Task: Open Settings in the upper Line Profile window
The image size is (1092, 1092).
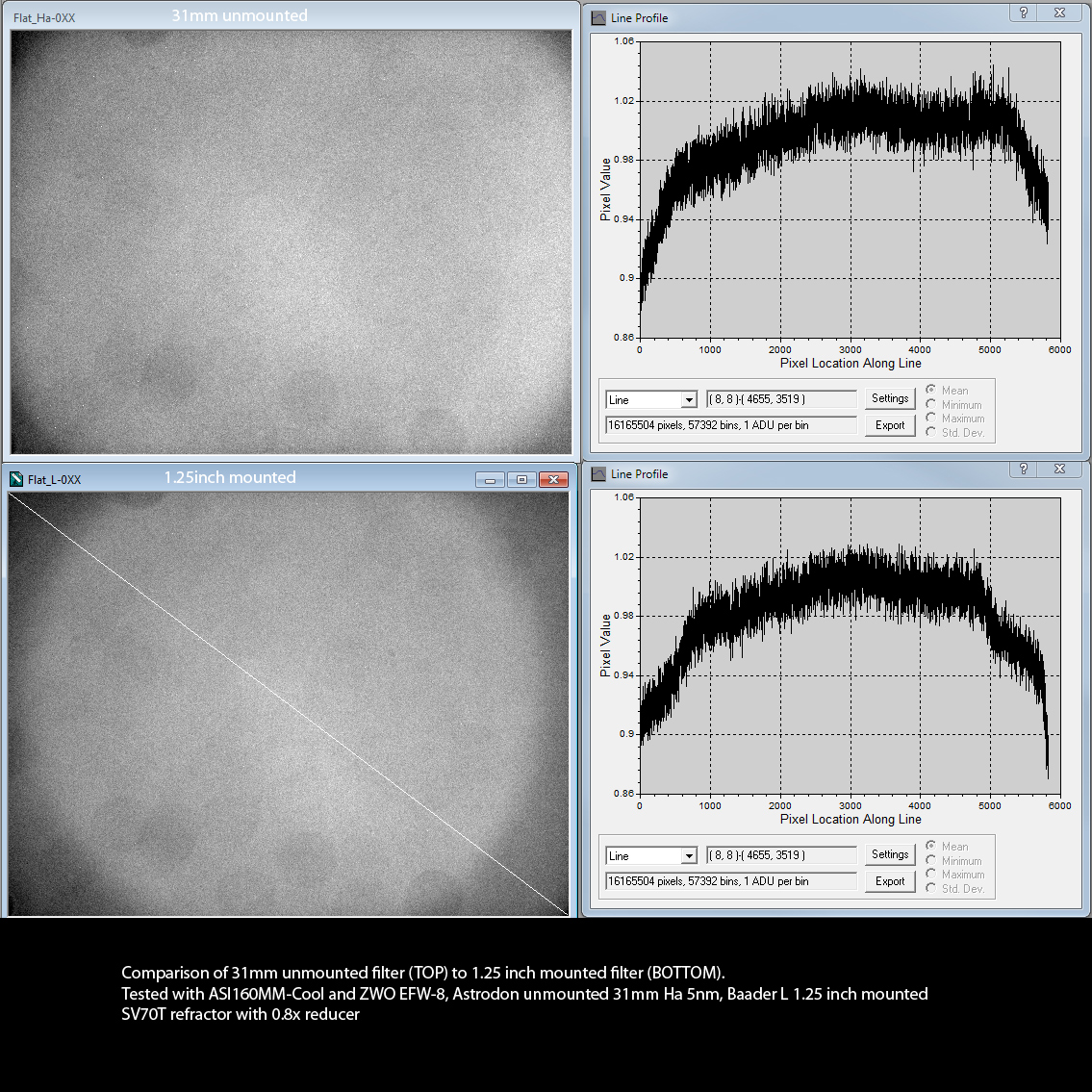Action: pos(889,398)
